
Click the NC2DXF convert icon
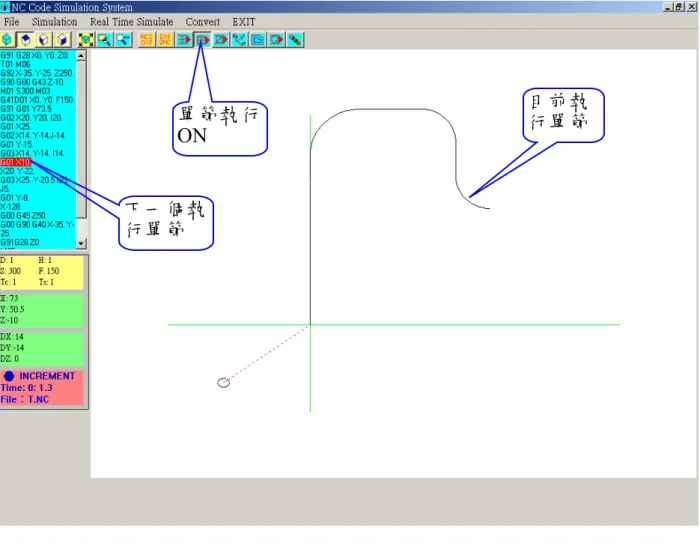(146, 40)
